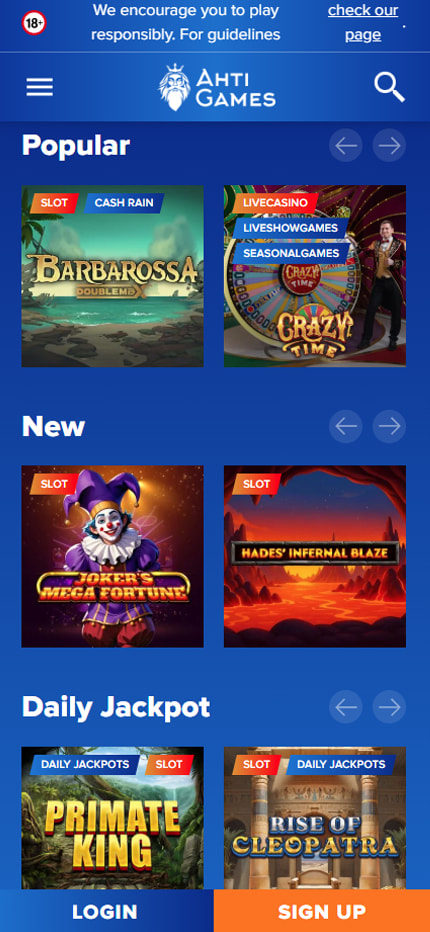Go back in New games carousel

click(x=346, y=426)
